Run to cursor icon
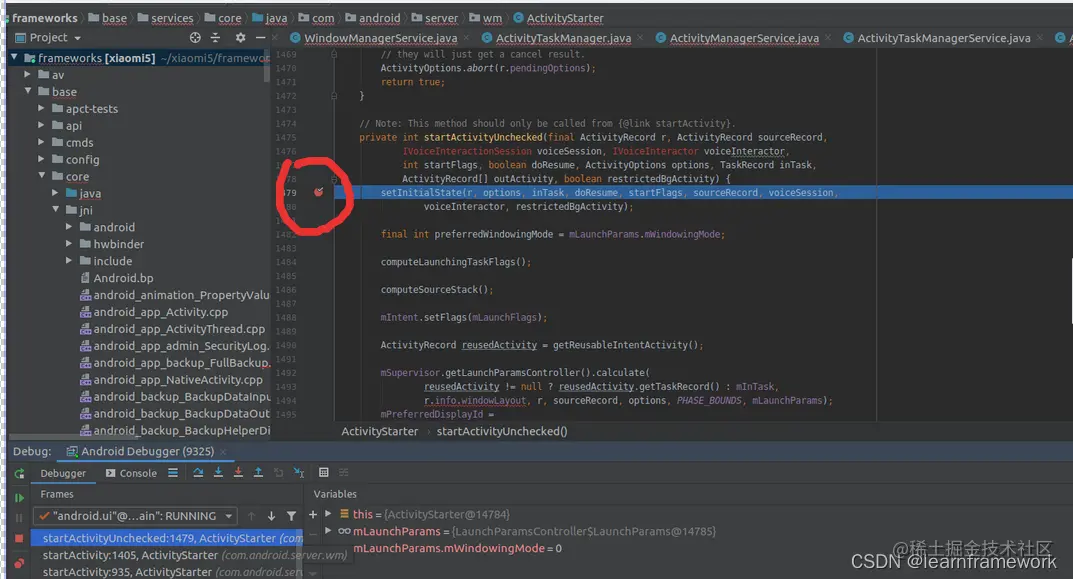1073x579 pixels. tap(298, 472)
